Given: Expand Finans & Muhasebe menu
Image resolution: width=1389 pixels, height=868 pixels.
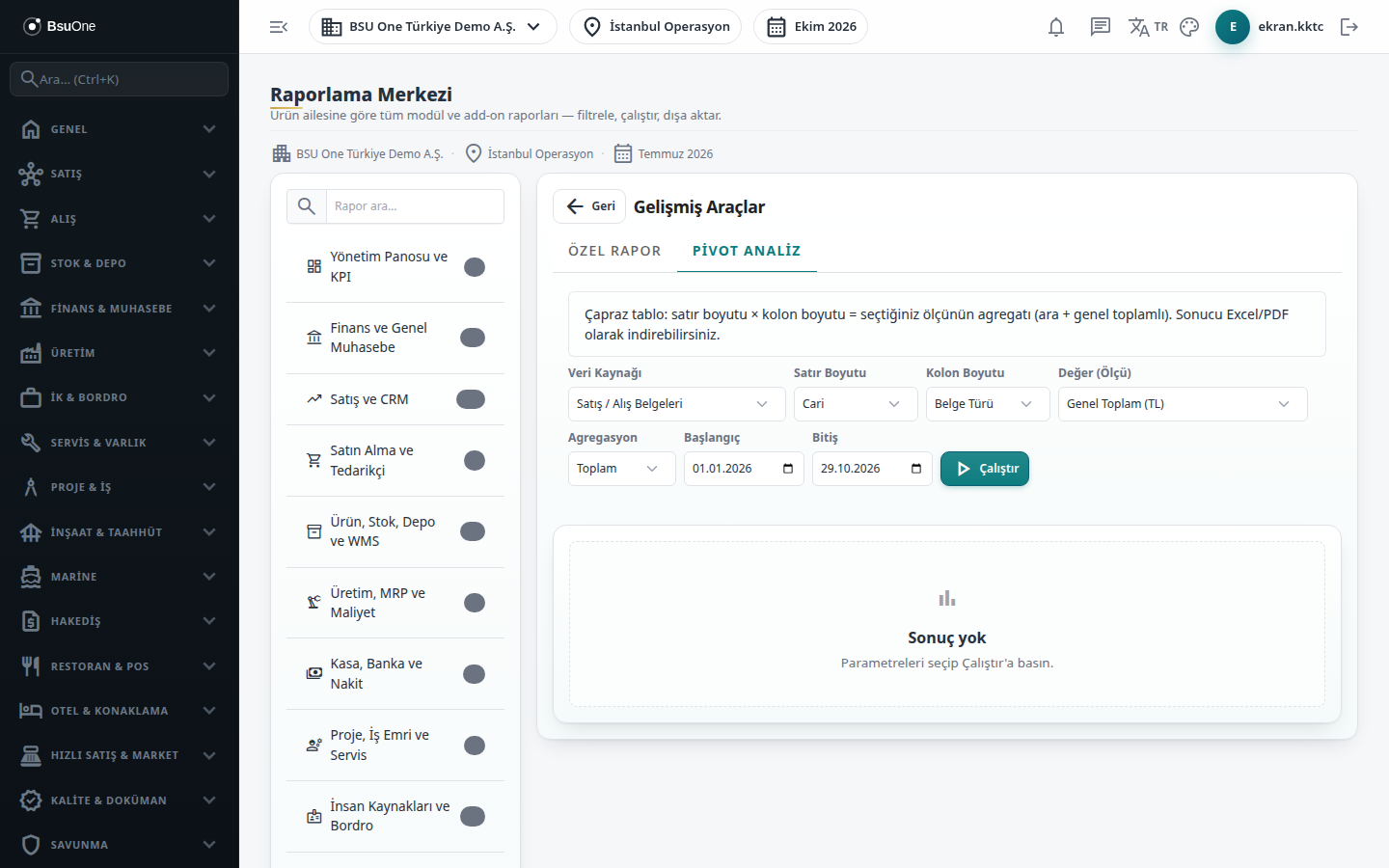Looking at the screenshot, I should point(120,309).
